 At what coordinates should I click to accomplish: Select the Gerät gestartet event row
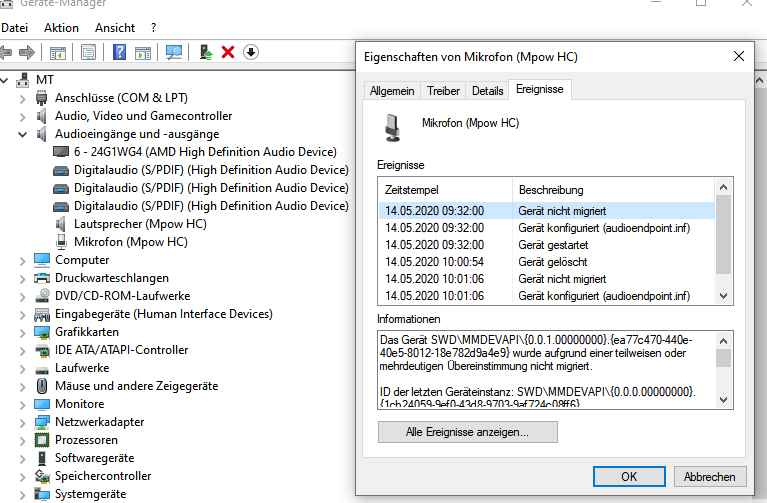click(x=547, y=245)
